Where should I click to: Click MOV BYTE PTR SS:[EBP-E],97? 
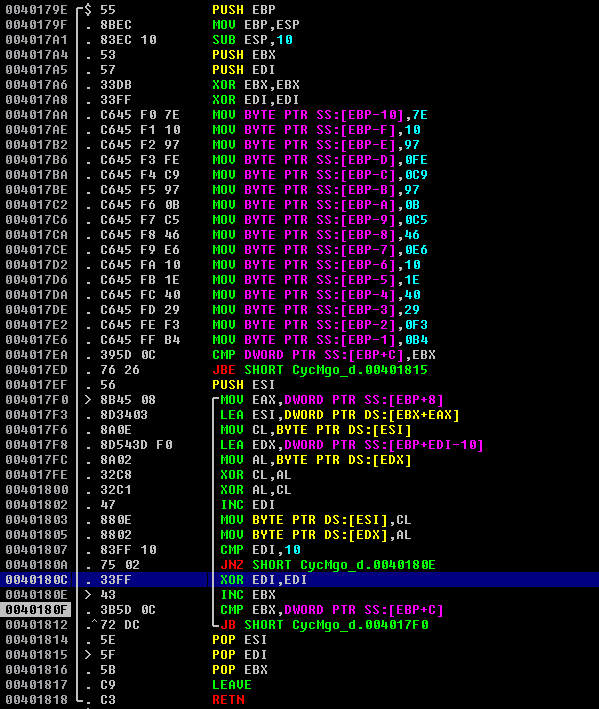click(316, 145)
